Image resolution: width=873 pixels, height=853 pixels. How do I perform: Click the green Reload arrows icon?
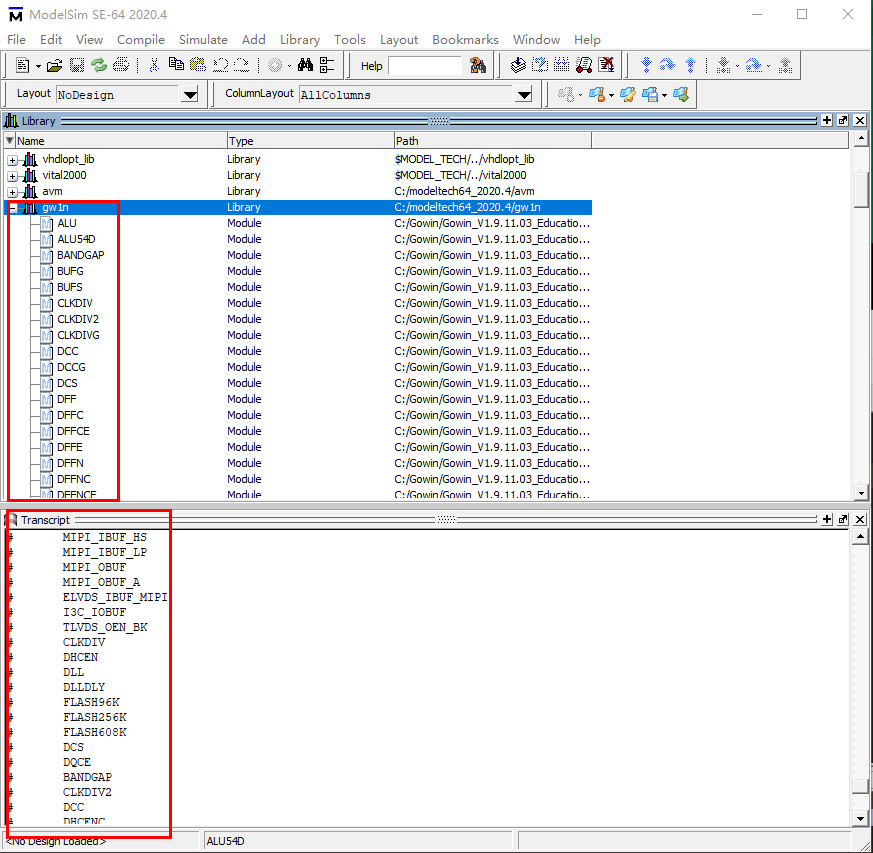click(x=99, y=66)
